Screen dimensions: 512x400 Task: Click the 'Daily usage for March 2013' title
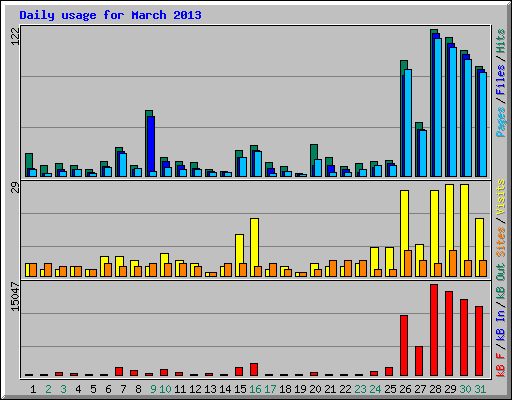[x=110, y=15]
